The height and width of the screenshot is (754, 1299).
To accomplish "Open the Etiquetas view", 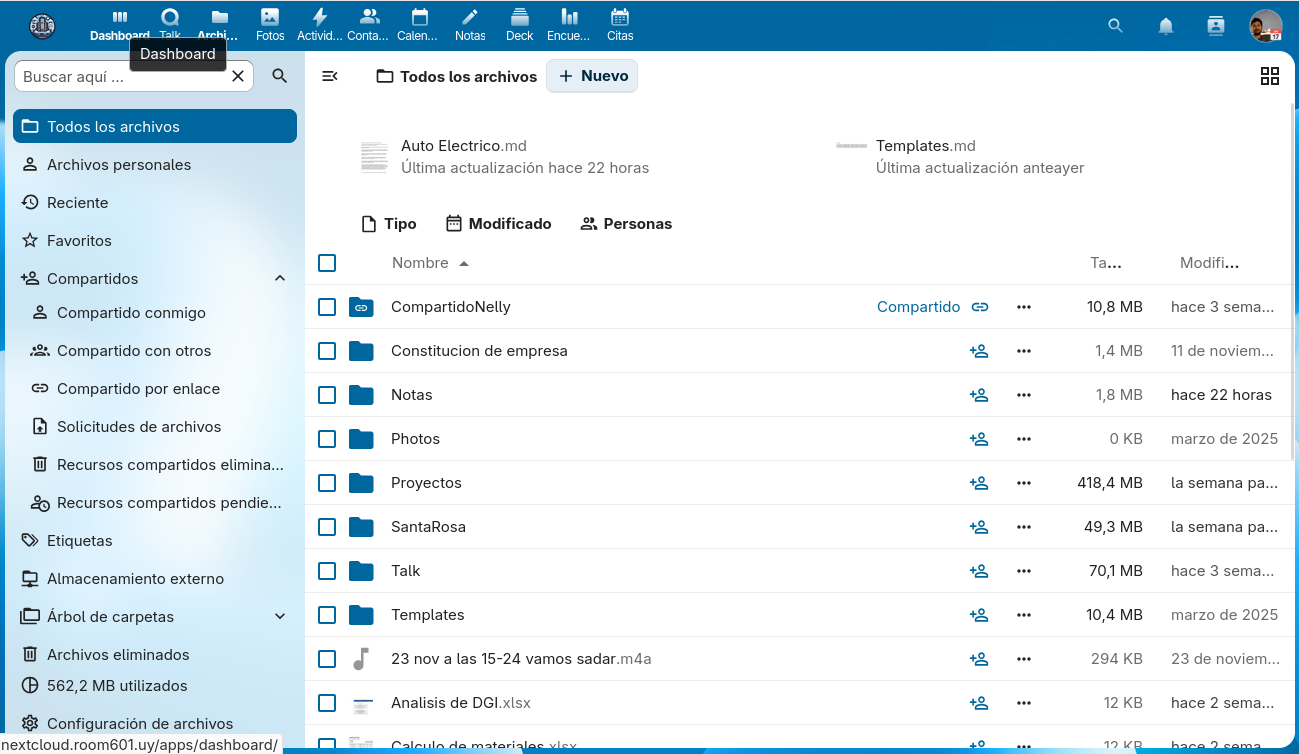I will click(x=155, y=541).
